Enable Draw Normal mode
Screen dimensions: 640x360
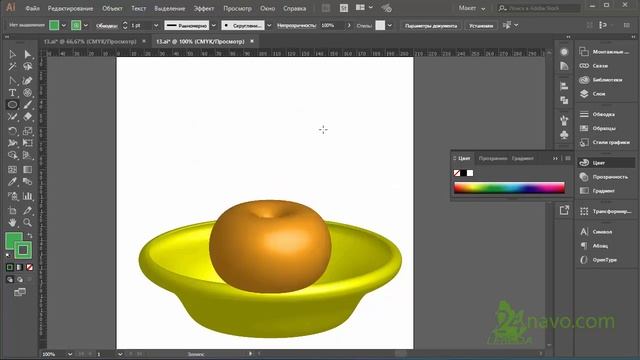[10, 280]
